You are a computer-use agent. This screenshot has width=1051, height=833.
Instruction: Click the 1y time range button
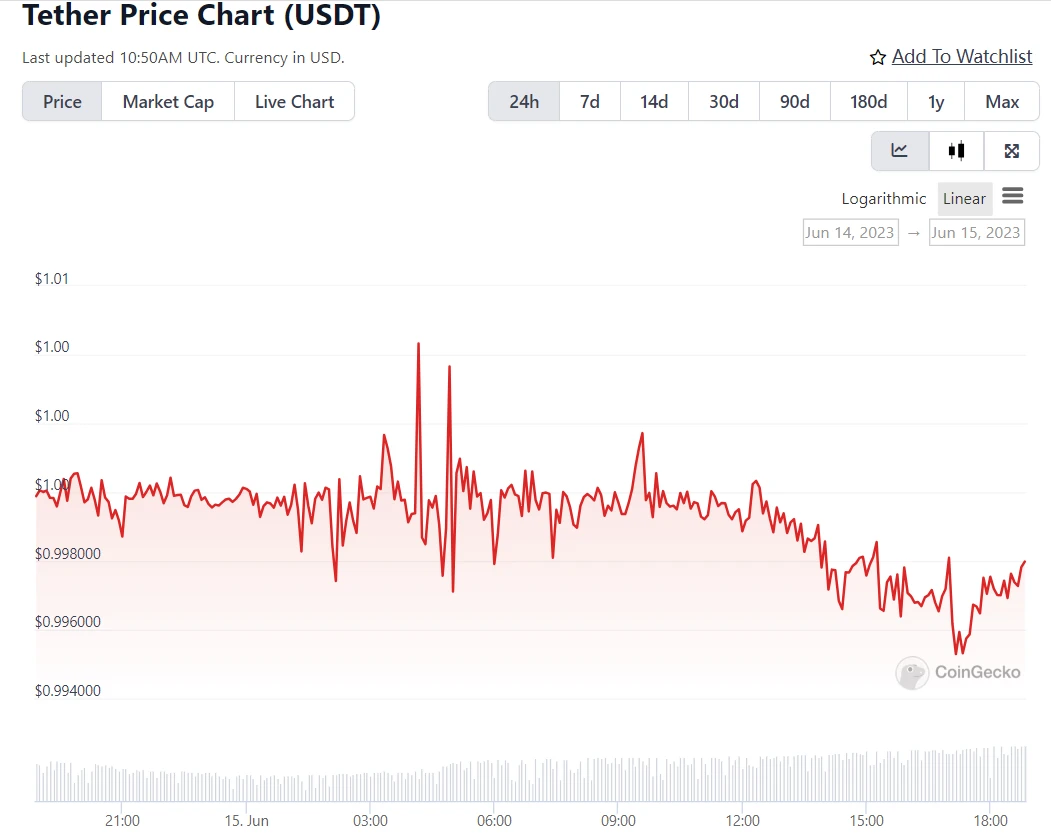(x=936, y=102)
